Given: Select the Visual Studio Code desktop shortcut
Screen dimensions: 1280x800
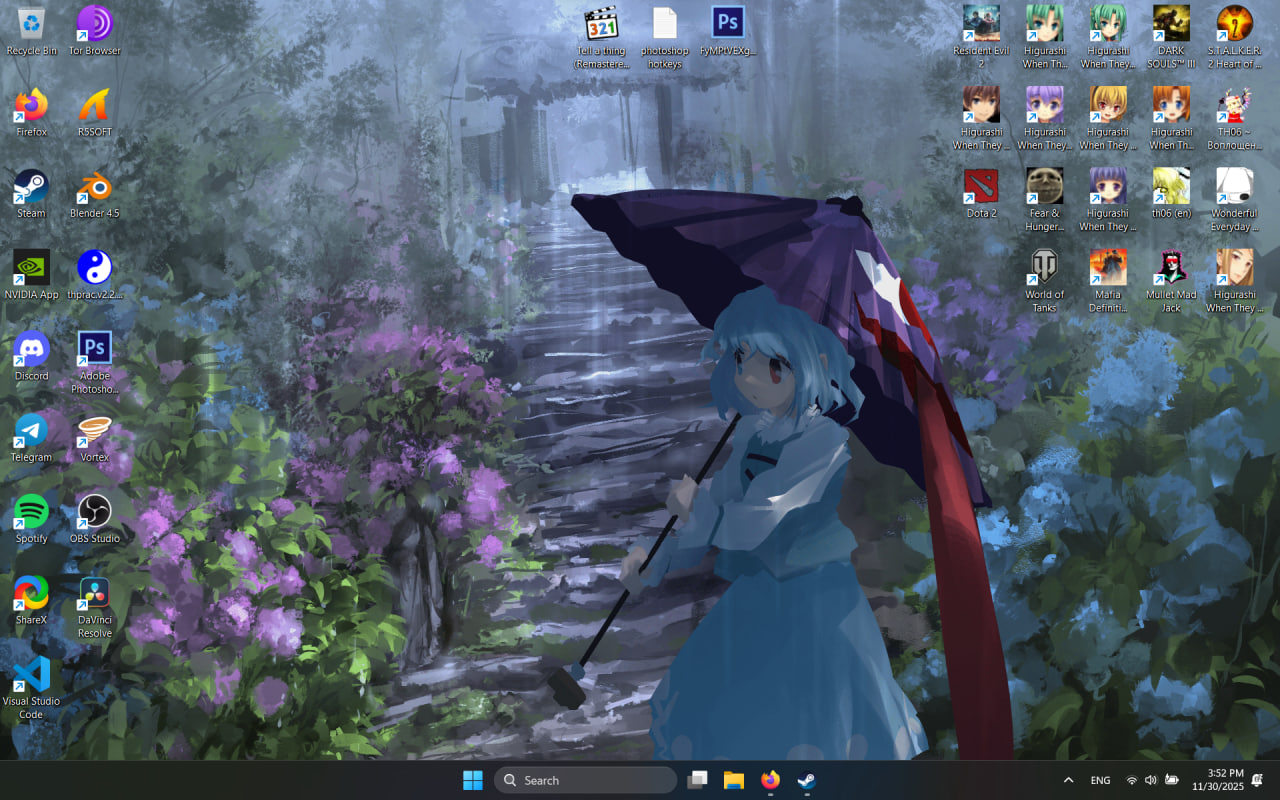Looking at the screenshot, I should 31,688.
